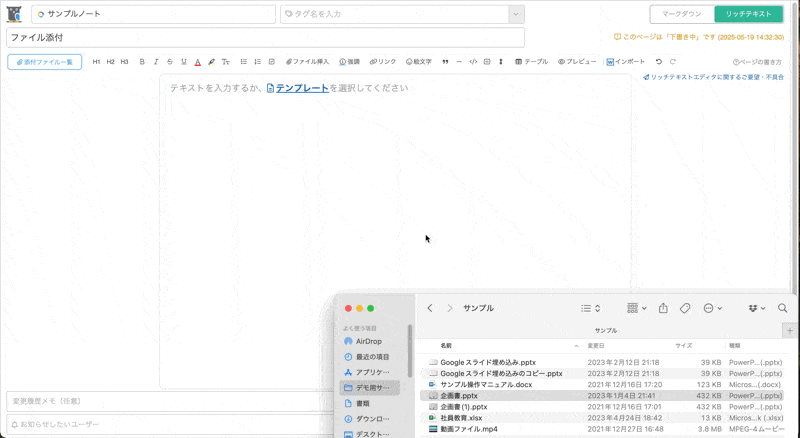800x438 pixels.
Task: Insert a bulleted list
Action: (243, 62)
